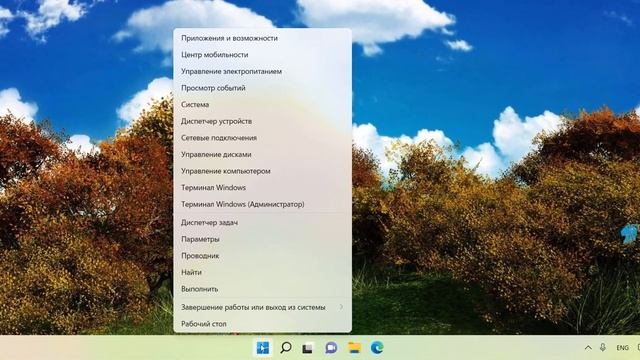Open "Управление электропитанием"
Screen dimensions: 640x360
point(262,71)
